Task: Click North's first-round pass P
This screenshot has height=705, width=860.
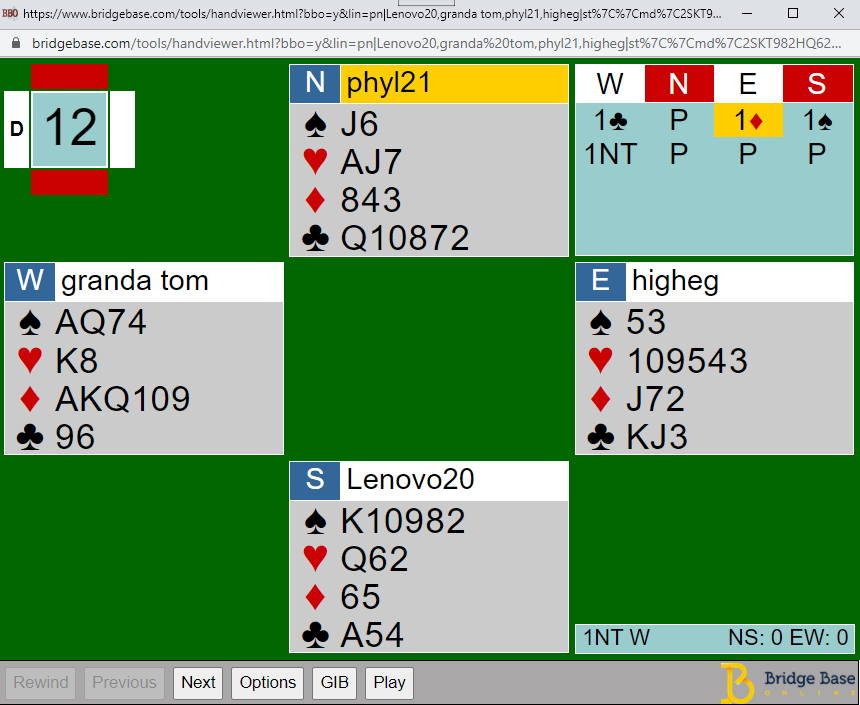Action: 679,120
